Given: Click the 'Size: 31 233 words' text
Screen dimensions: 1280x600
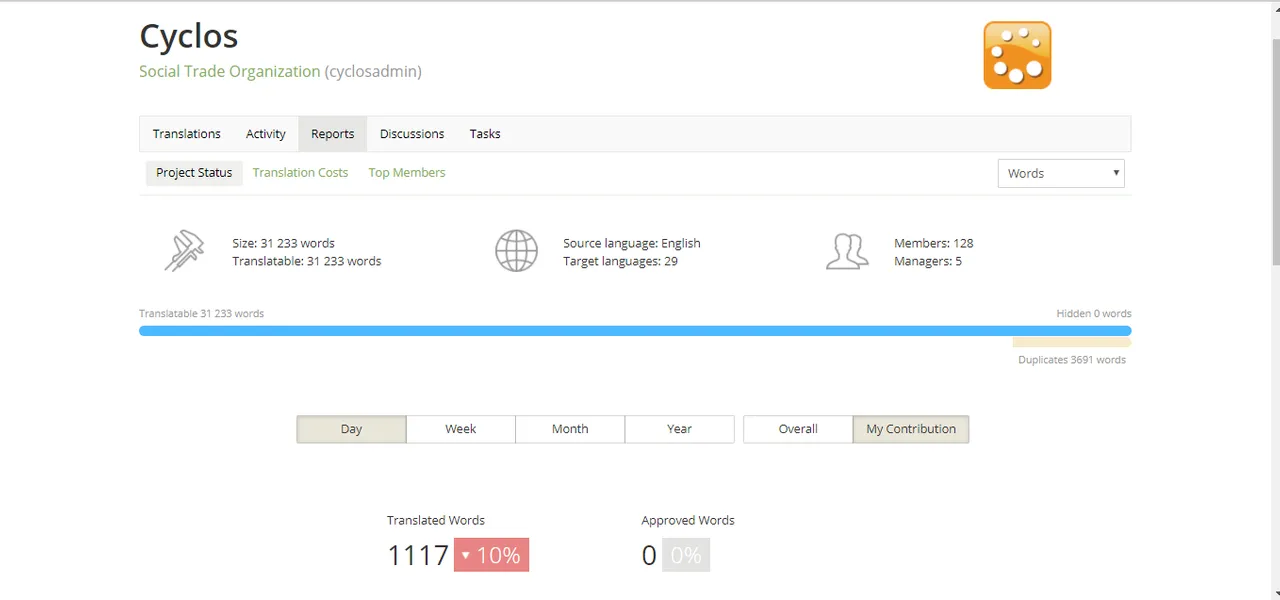Looking at the screenshot, I should pos(283,243).
